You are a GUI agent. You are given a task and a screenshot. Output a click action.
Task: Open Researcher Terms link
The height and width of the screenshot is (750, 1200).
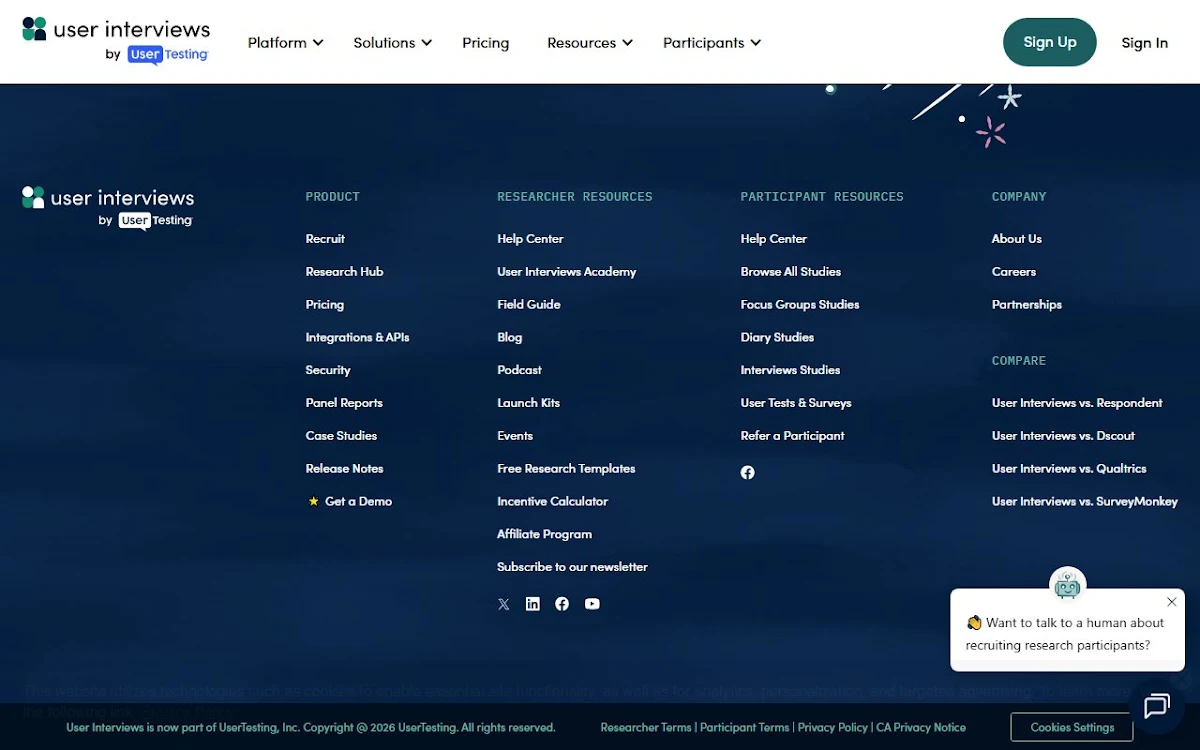click(646, 727)
